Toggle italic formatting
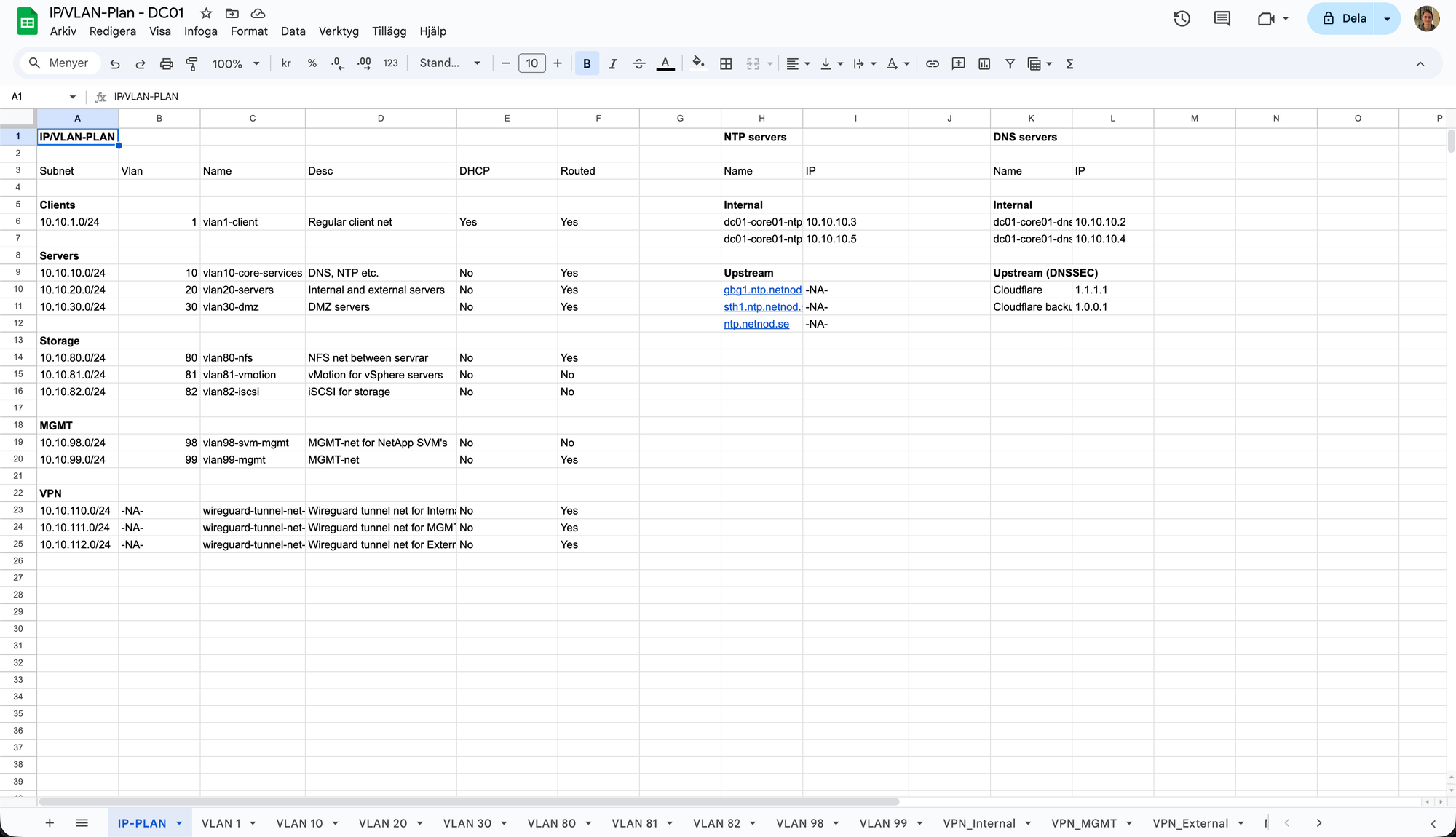 pos(613,63)
